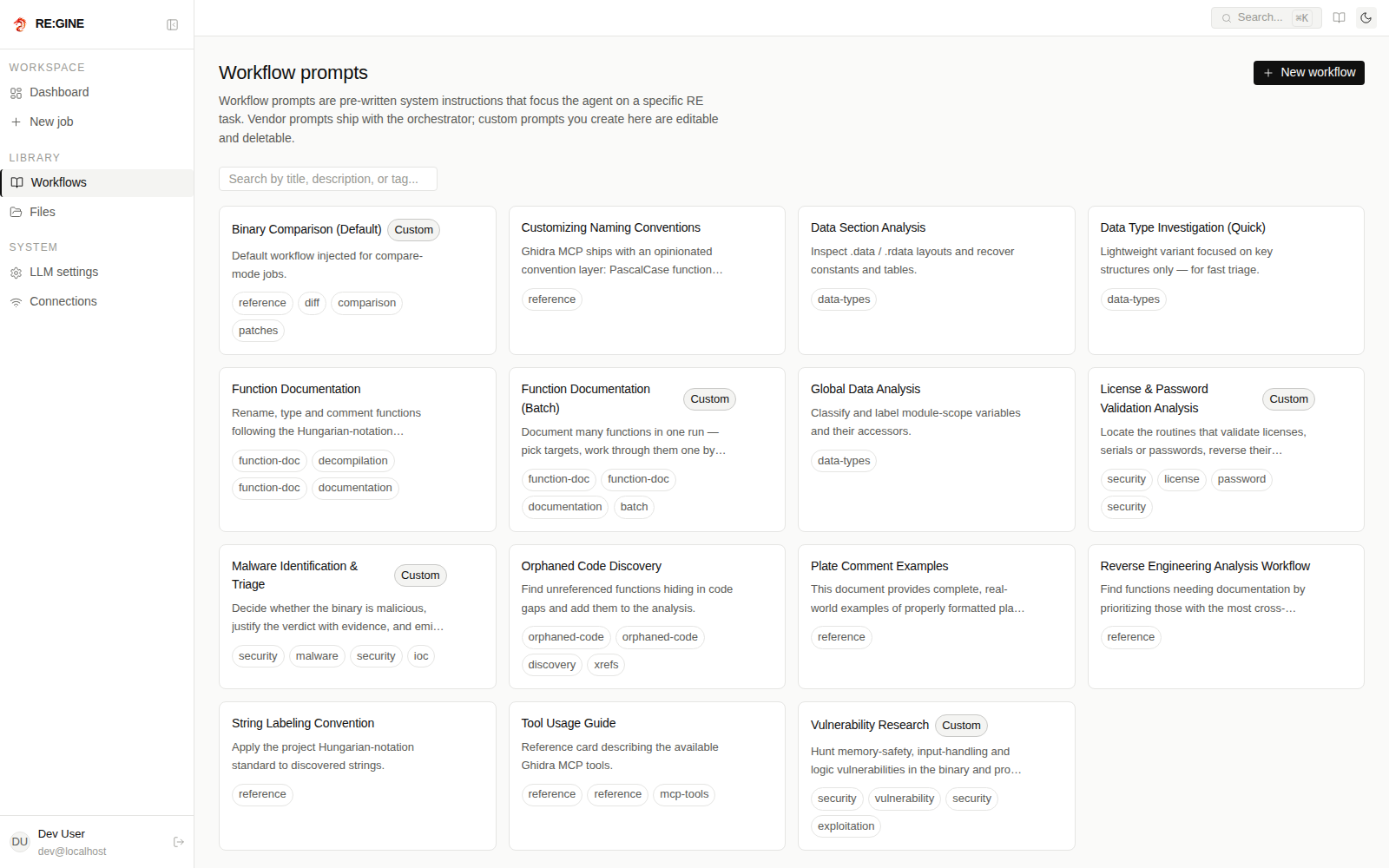
Task: Click the global Search box in top bar
Action: click(1266, 17)
